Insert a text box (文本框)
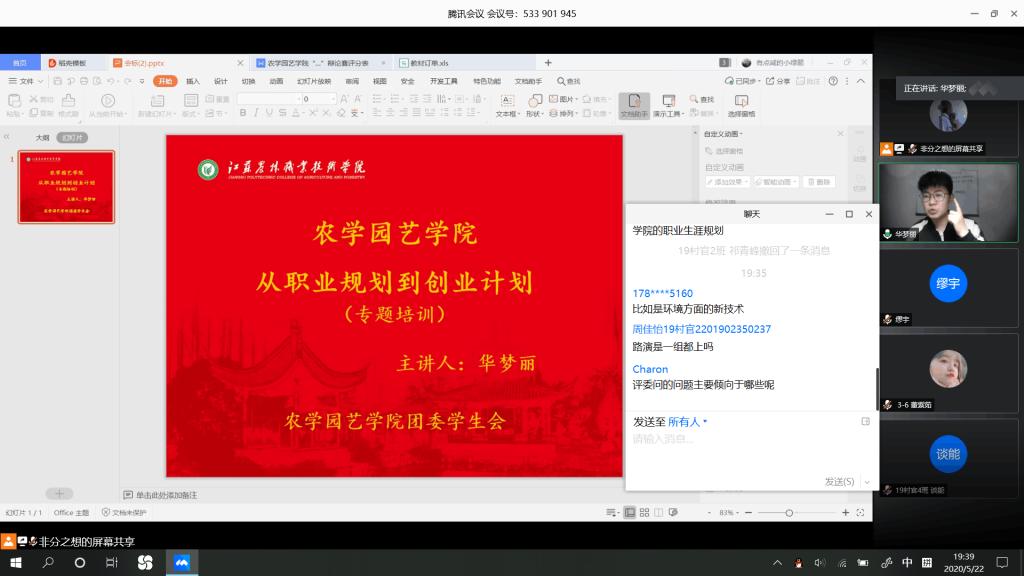 click(507, 104)
